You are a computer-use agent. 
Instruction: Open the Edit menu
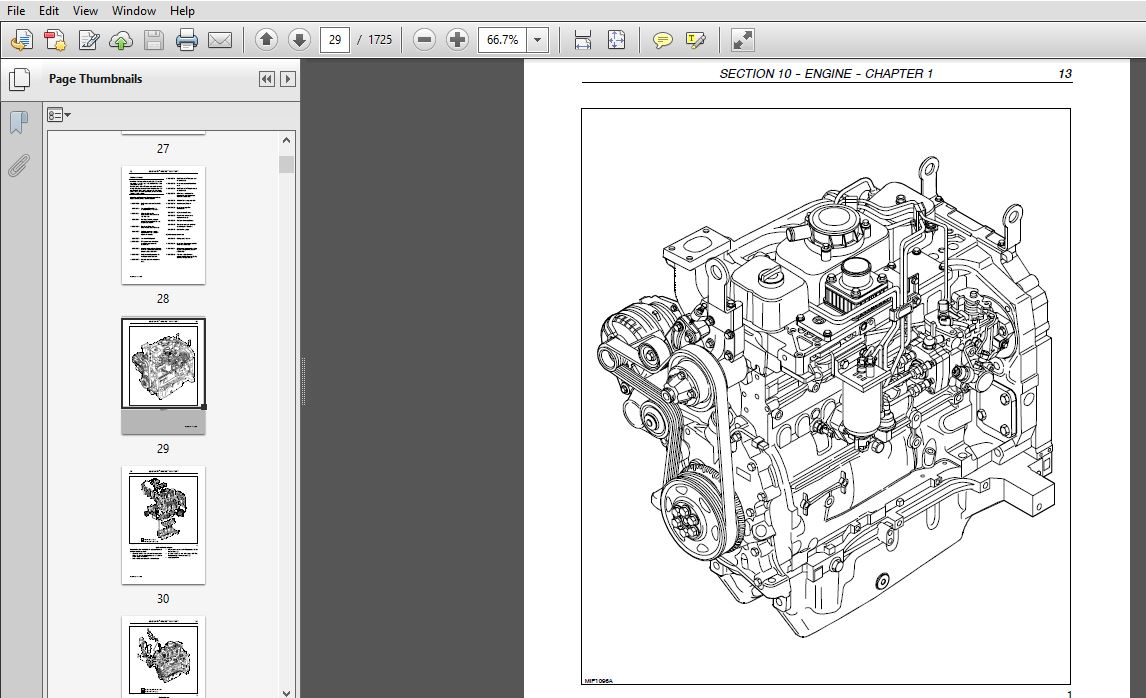49,11
